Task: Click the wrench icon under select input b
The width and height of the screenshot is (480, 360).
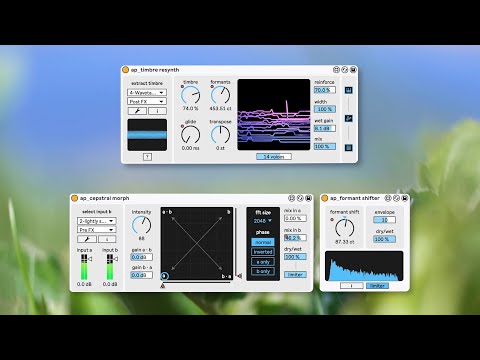Action: (x=87, y=239)
